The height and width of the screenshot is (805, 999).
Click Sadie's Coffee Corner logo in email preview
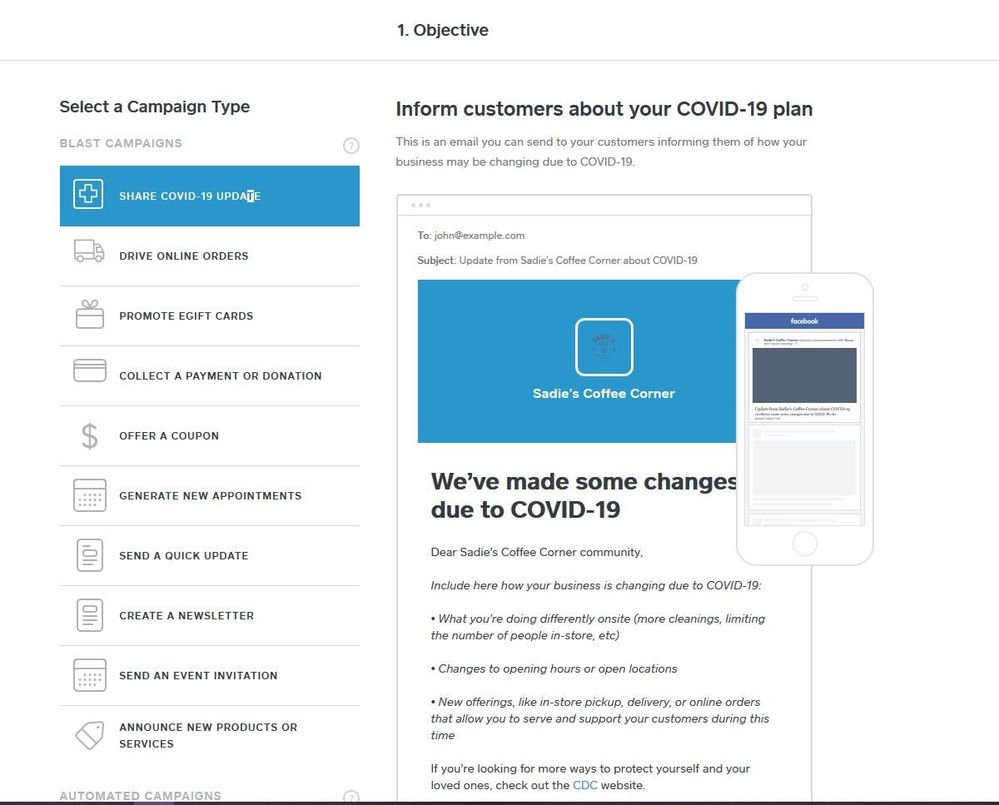(604, 347)
